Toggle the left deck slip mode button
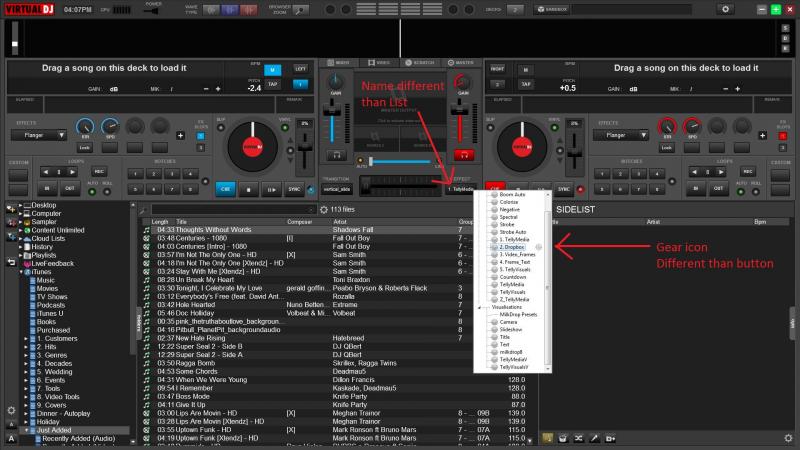The height and width of the screenshot is (450, 800). (x=221, y=128)
